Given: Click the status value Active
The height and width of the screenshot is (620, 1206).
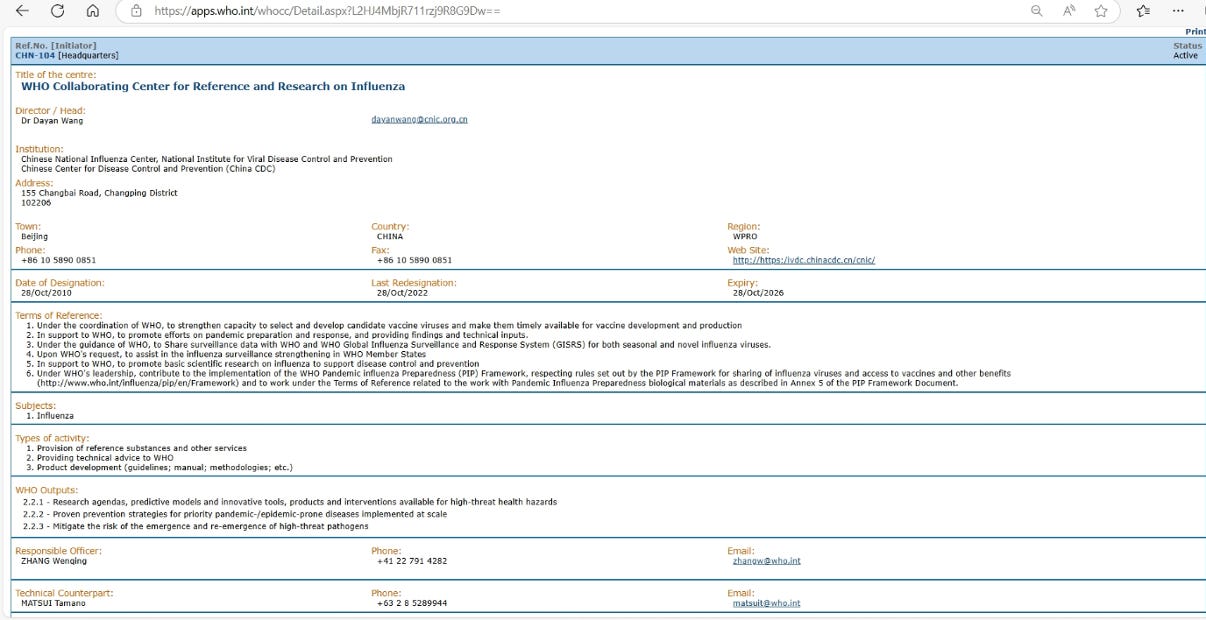Looking at the screenshot, I should (x=1185, y=55).
